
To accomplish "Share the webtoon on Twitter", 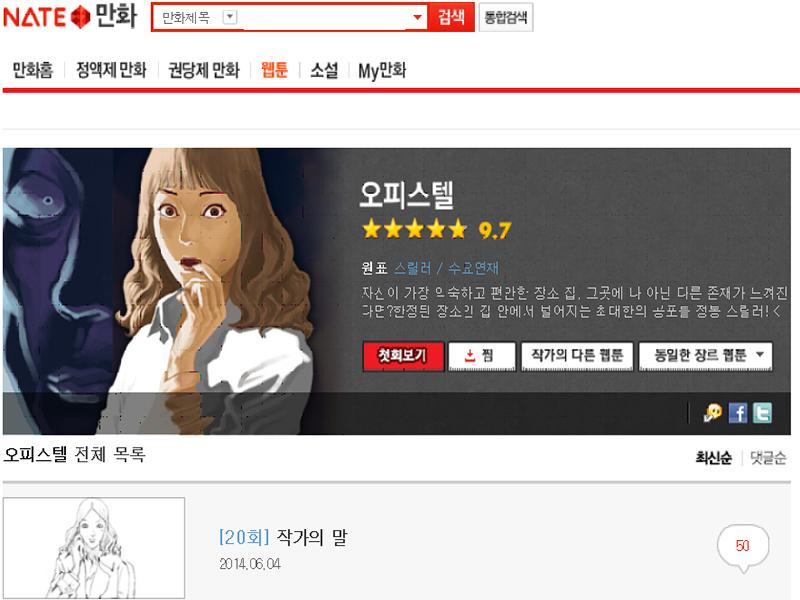I will click(x=762, y=413).
